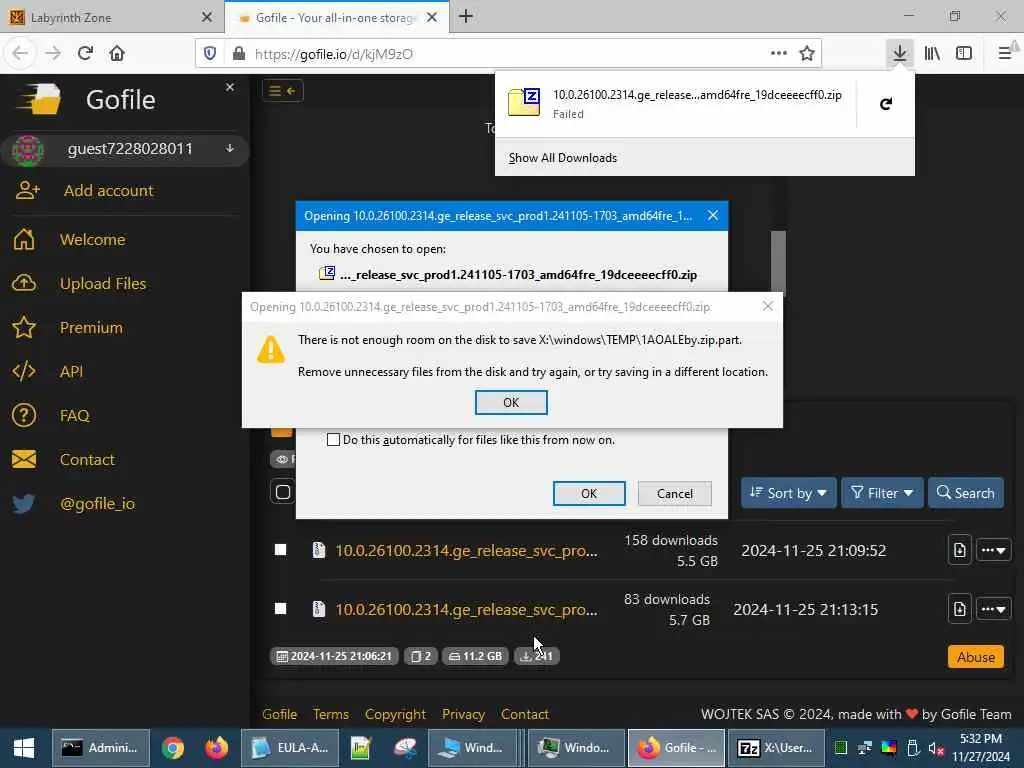Download the 5.5 GB file icon
Viewport: 1024px width, 768px height.
point(959,550)
